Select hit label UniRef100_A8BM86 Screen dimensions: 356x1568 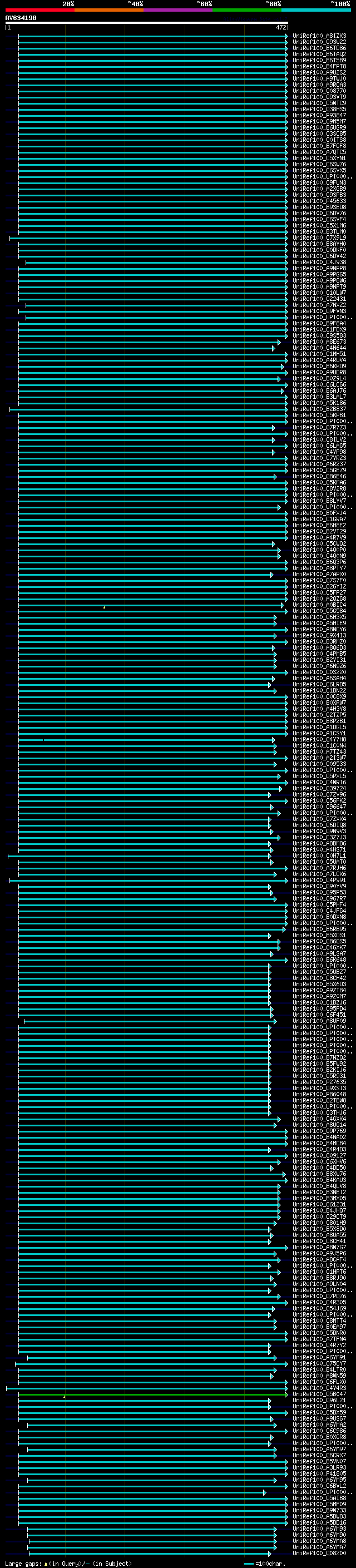pyautogui.click(x=319, y=844)
